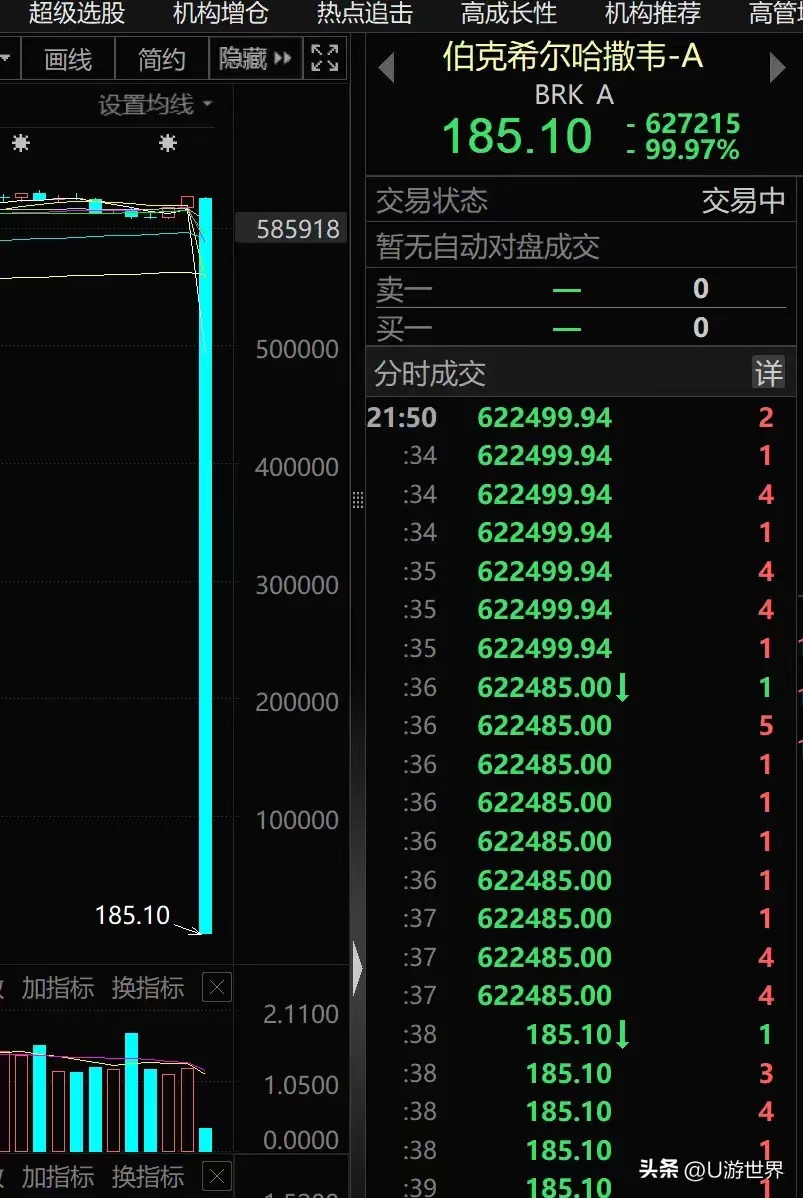
Task: Click the 买一 bid row
Action: tap(581, 328)
